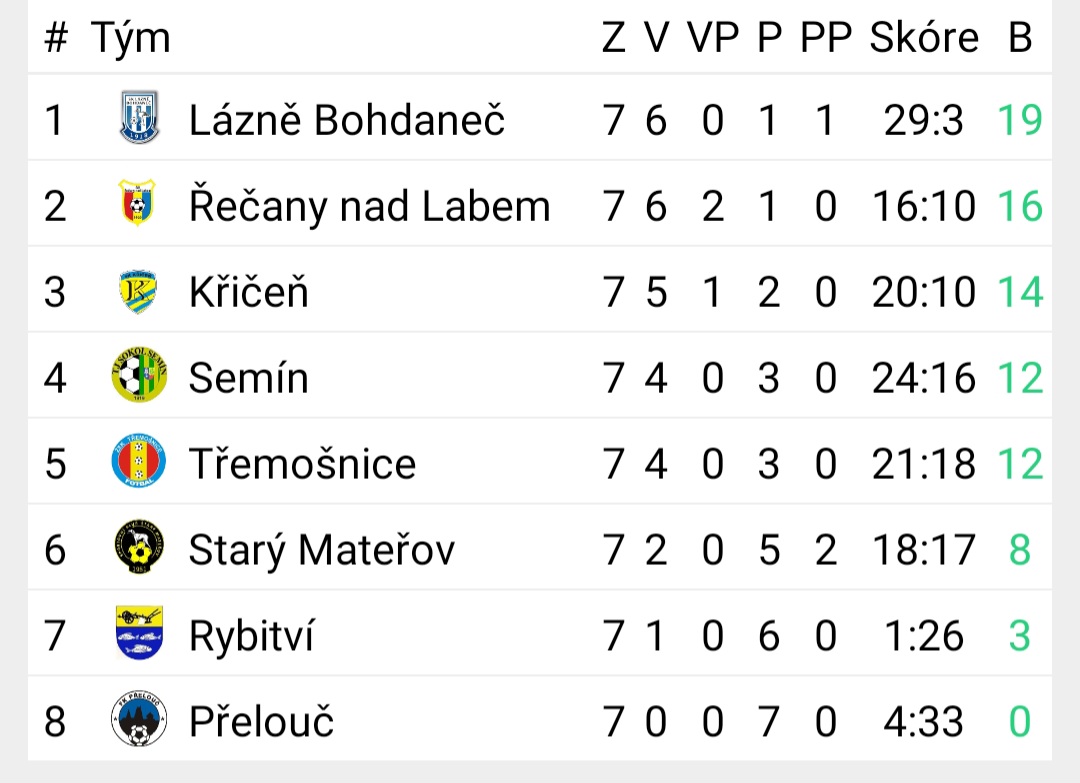Click the B points column header
Screen dimensions: 1080x783
coord(1020,37)
